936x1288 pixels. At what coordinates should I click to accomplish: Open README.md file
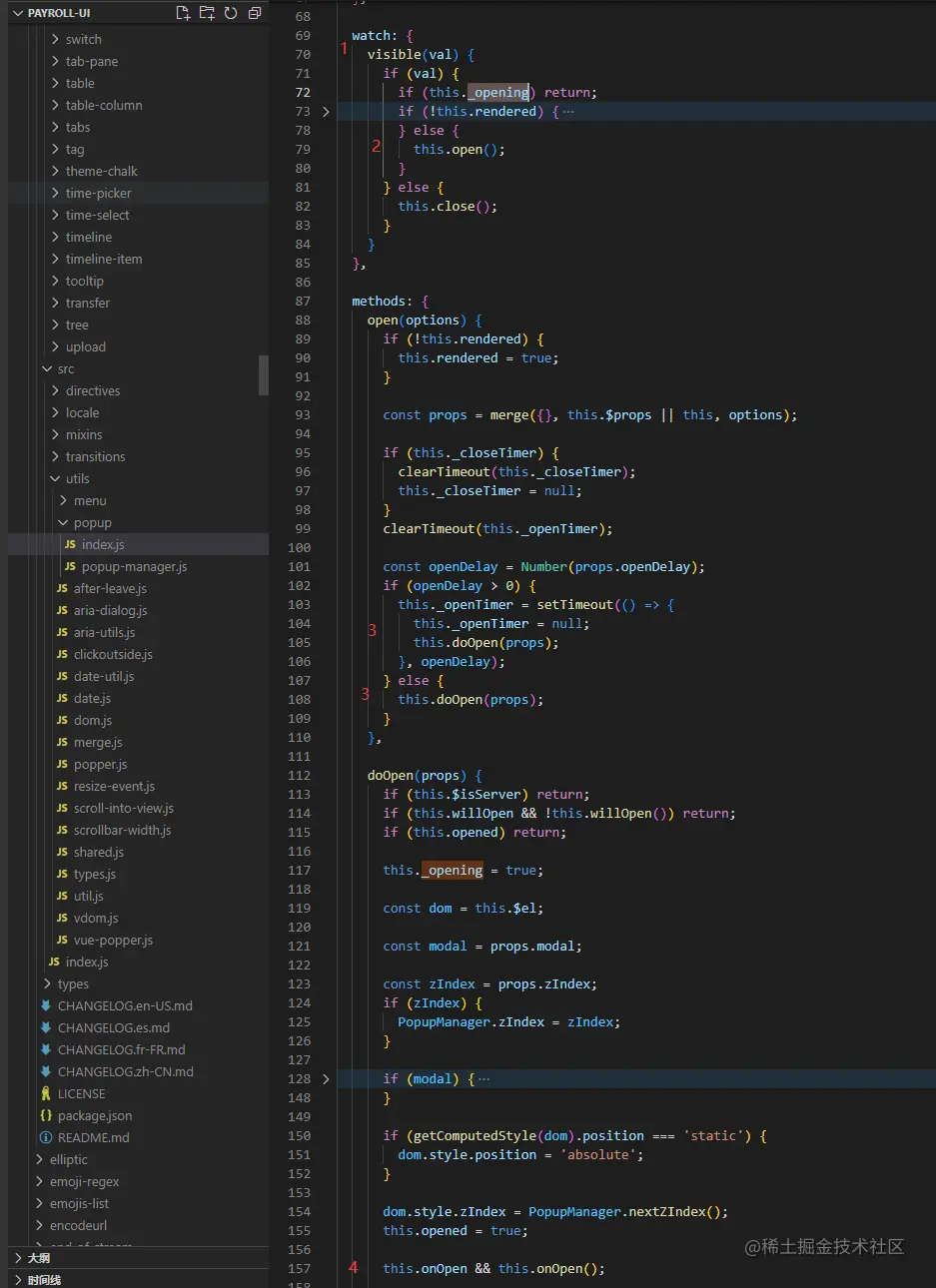[94, 1137]
